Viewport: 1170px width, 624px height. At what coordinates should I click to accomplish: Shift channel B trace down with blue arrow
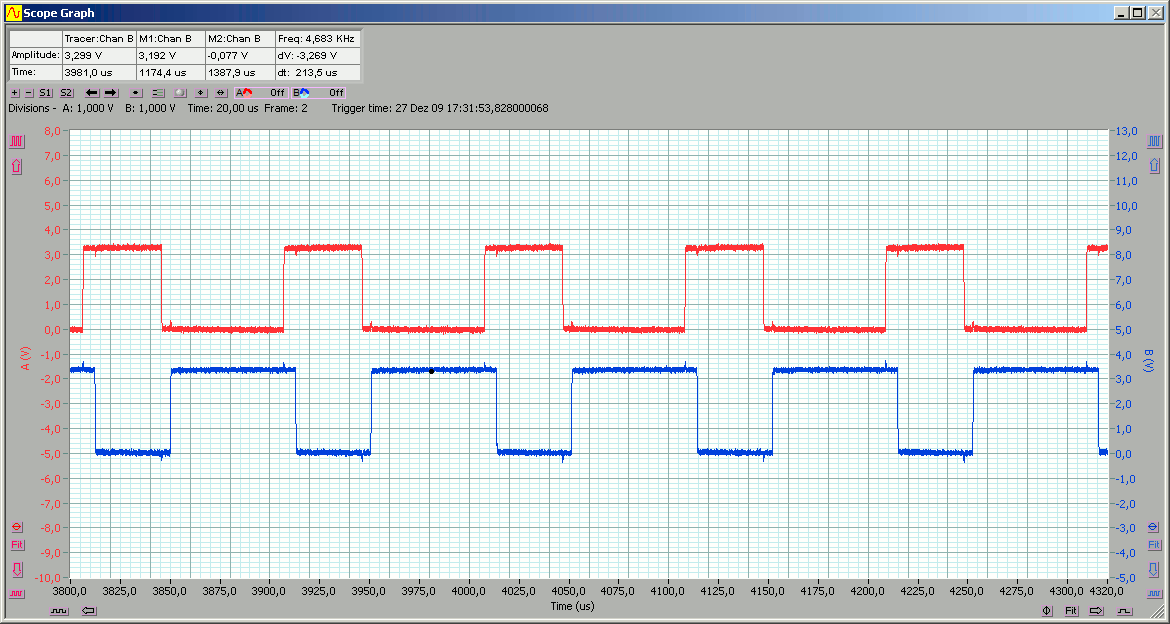pyautogui.click(x=1154, y=570)
